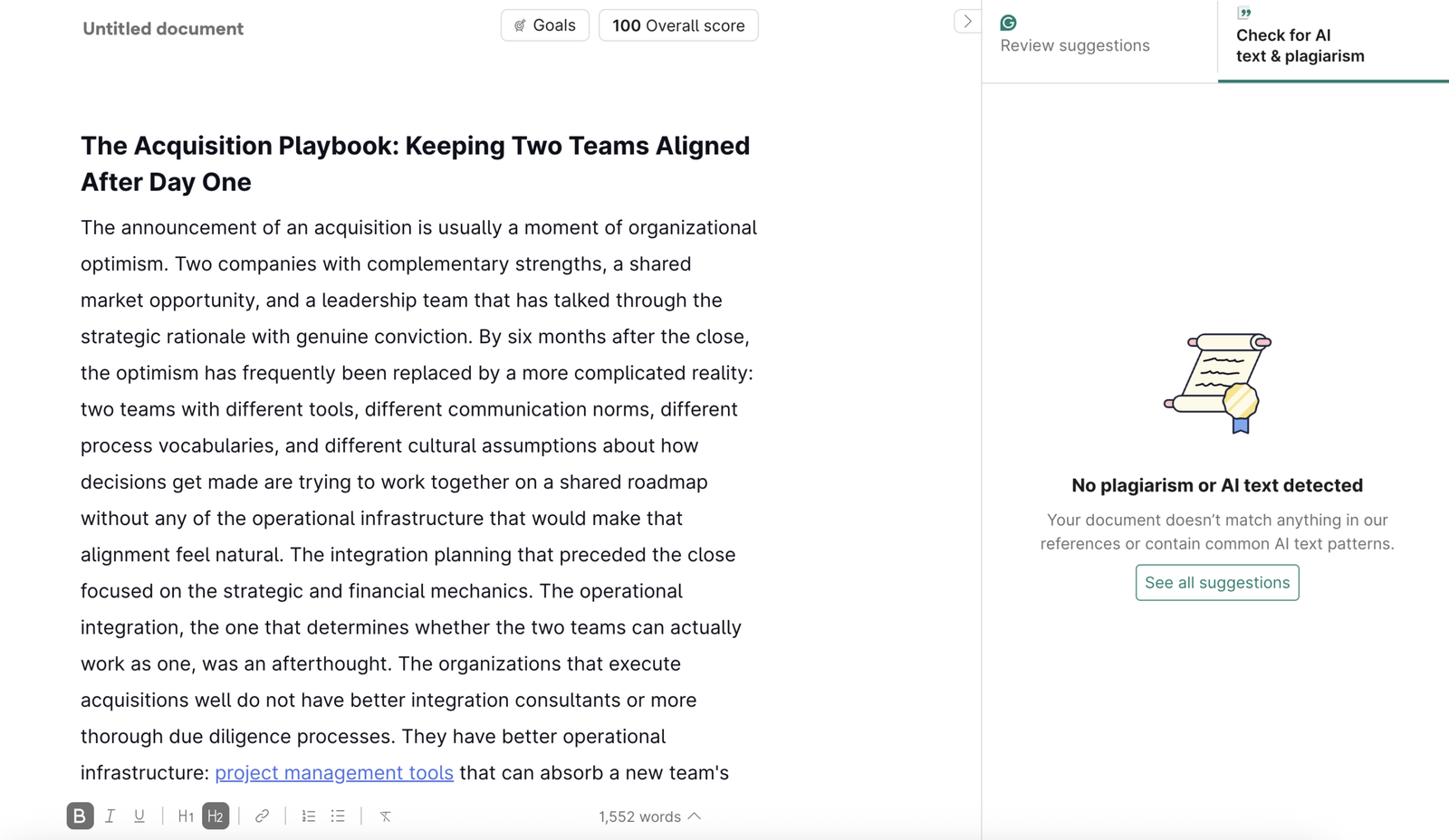Create a bulleted list

coord(338,816)
